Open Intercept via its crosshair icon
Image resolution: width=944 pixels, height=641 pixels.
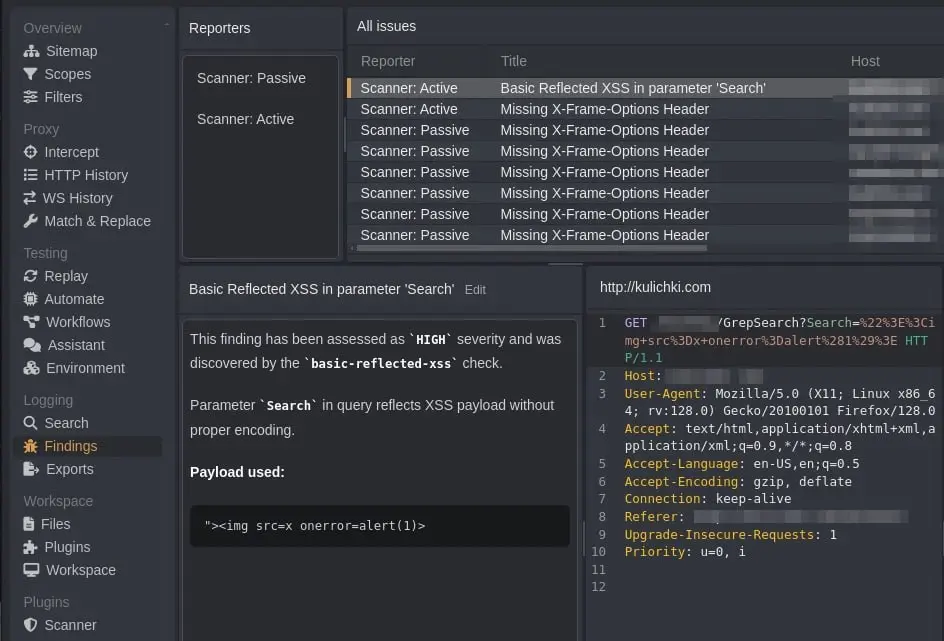coord(30,152)
